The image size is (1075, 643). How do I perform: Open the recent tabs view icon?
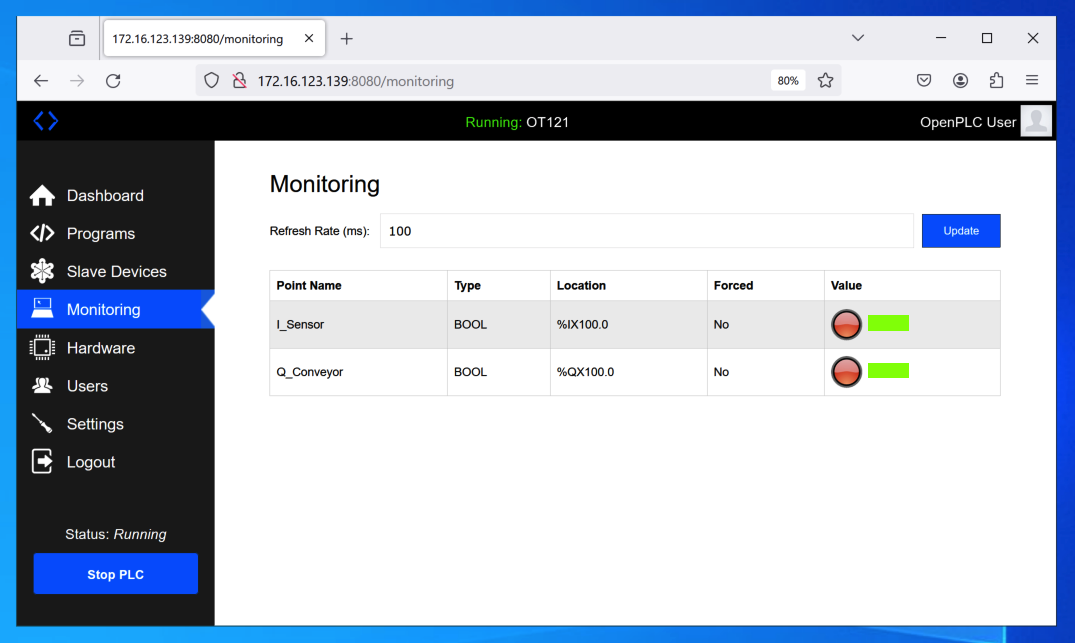coord(77,38)
